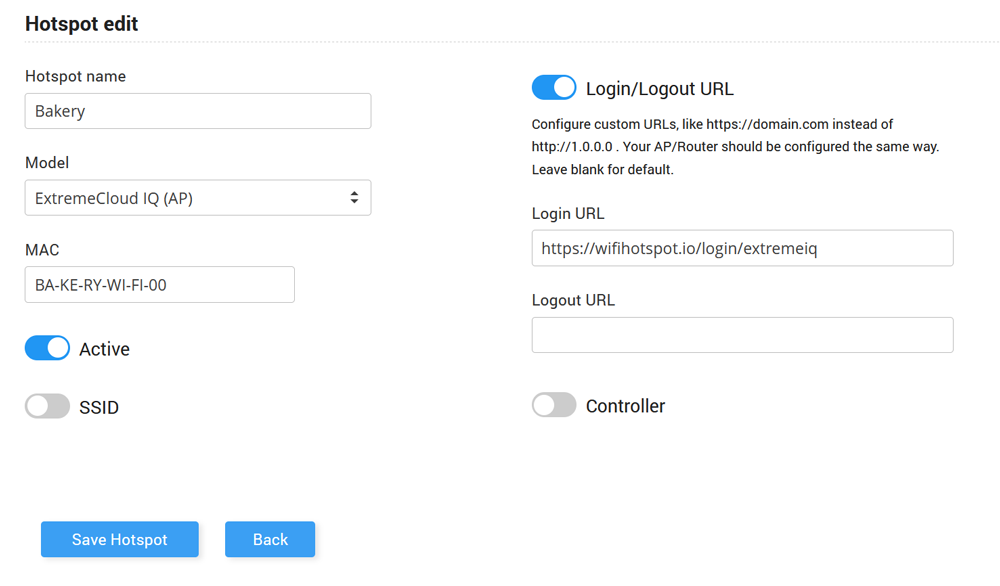
Task: Turn off the Login/Logout URL switch
Action: point(554,88)
